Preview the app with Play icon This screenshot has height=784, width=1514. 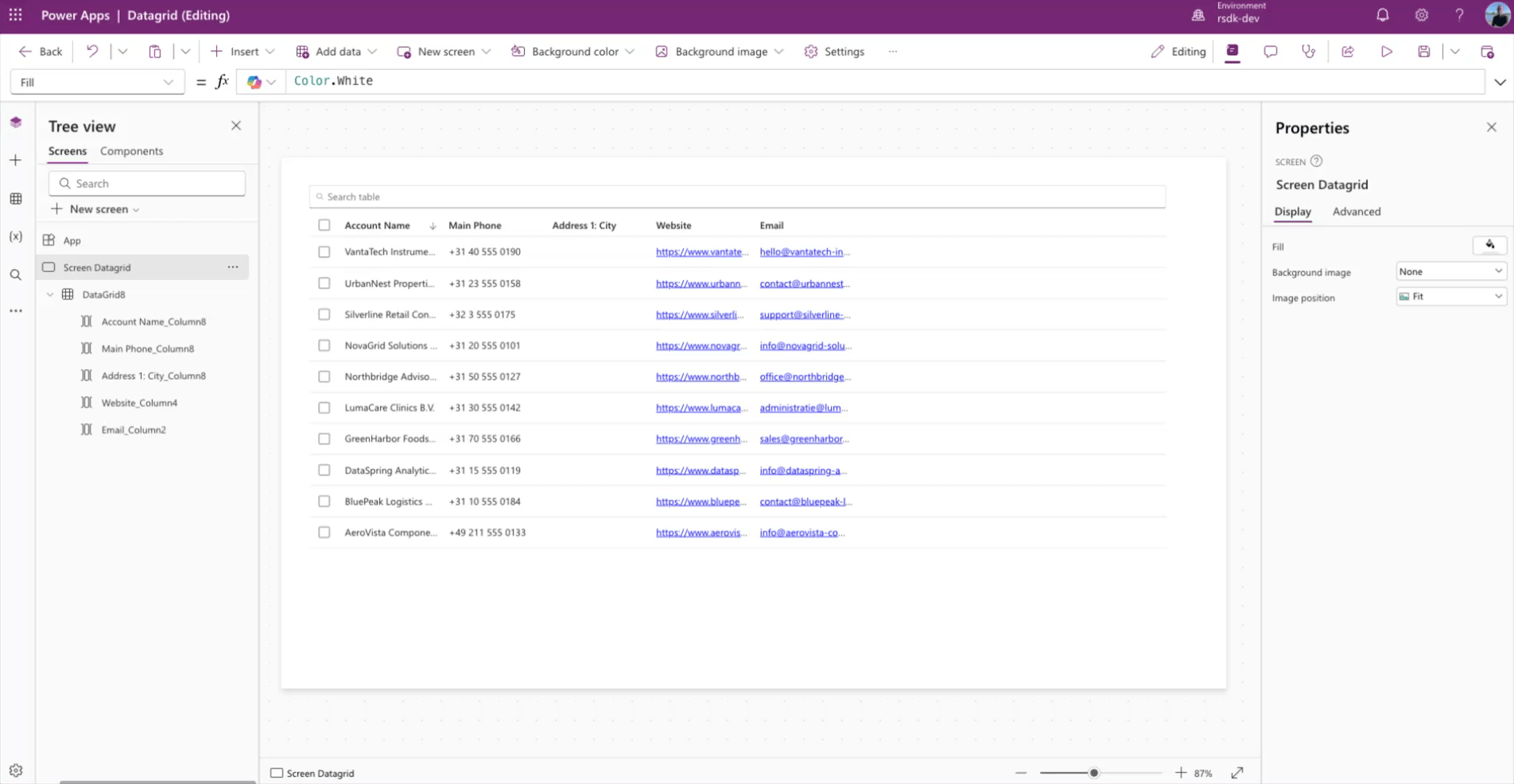click(1387, 52)
